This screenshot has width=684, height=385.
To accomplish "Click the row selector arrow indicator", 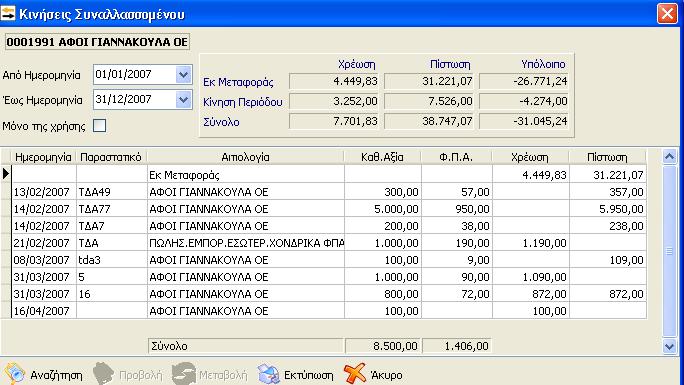I will [x=6, y=174].
